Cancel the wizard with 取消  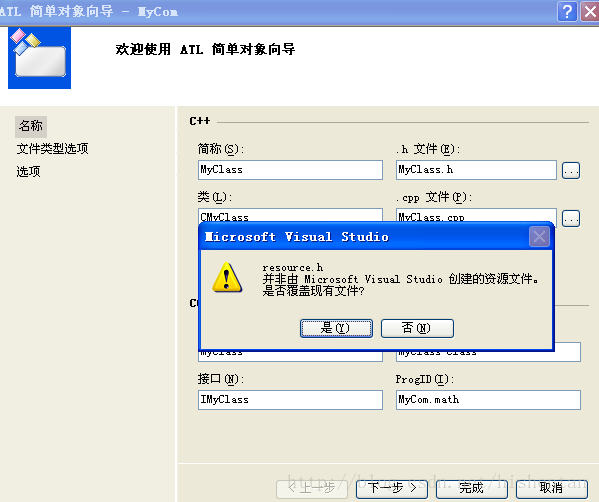[x=552, y=488]
